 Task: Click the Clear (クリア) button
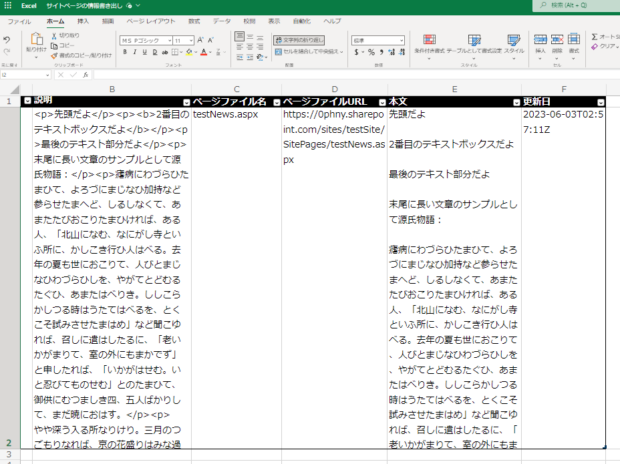point(604,47)
